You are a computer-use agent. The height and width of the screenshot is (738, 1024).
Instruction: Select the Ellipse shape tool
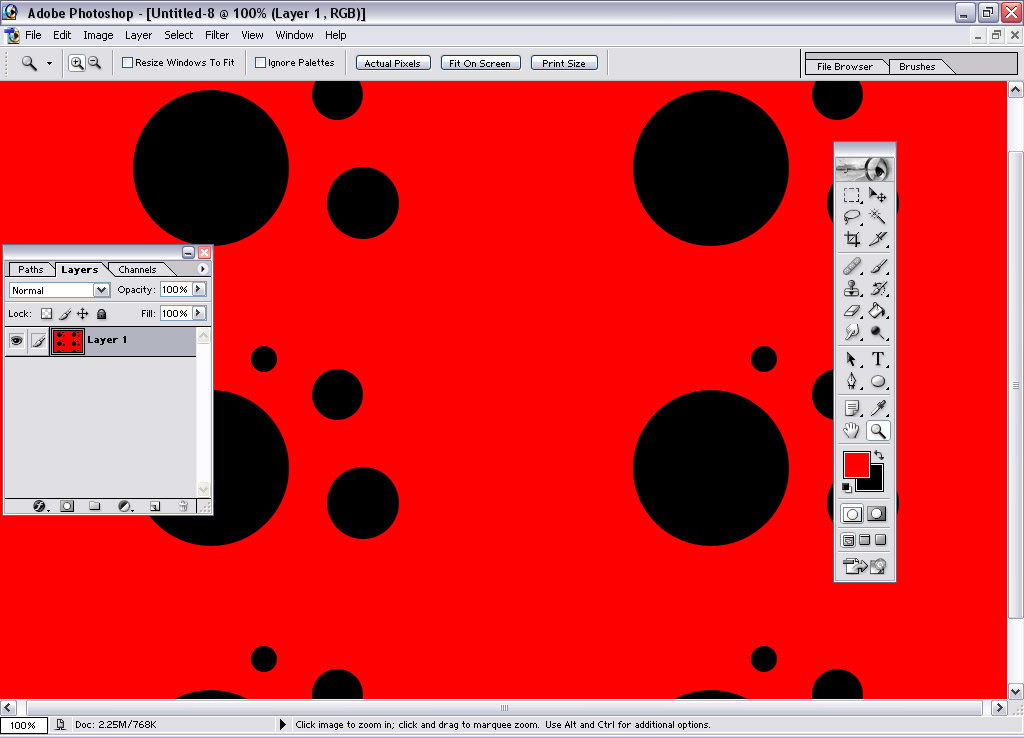click(878, 381)
